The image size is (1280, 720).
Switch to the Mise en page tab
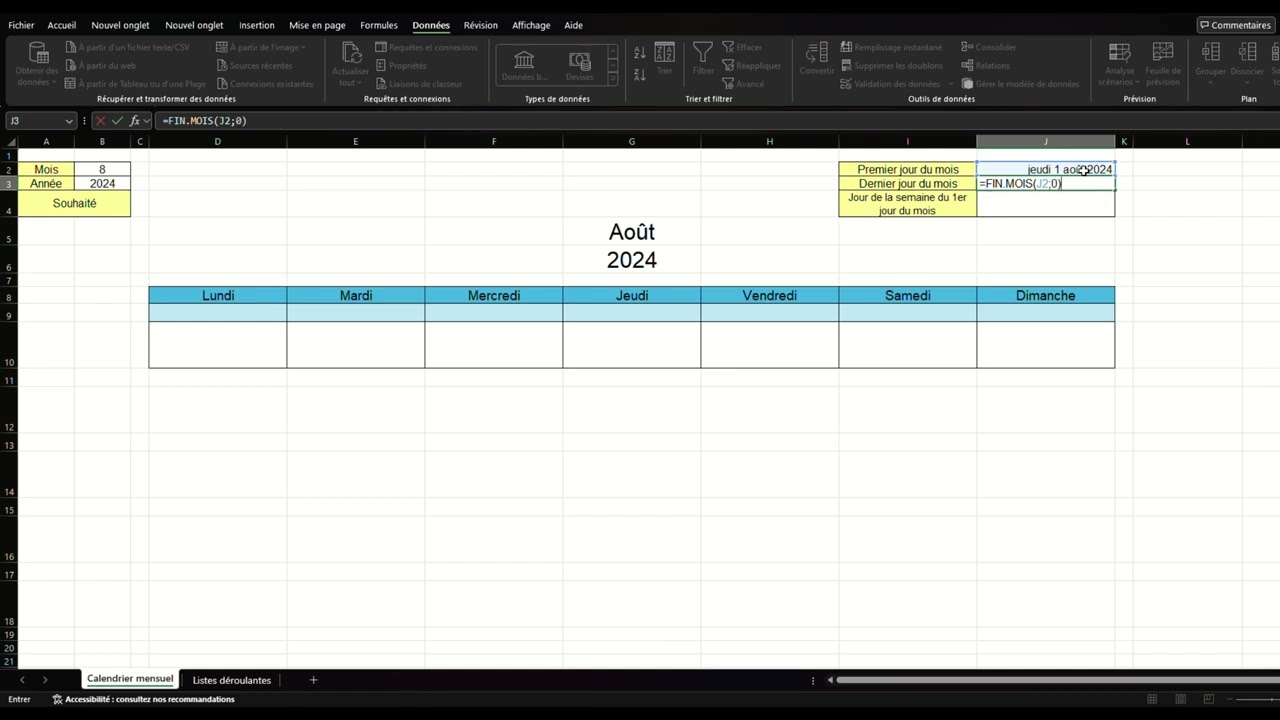317,25
